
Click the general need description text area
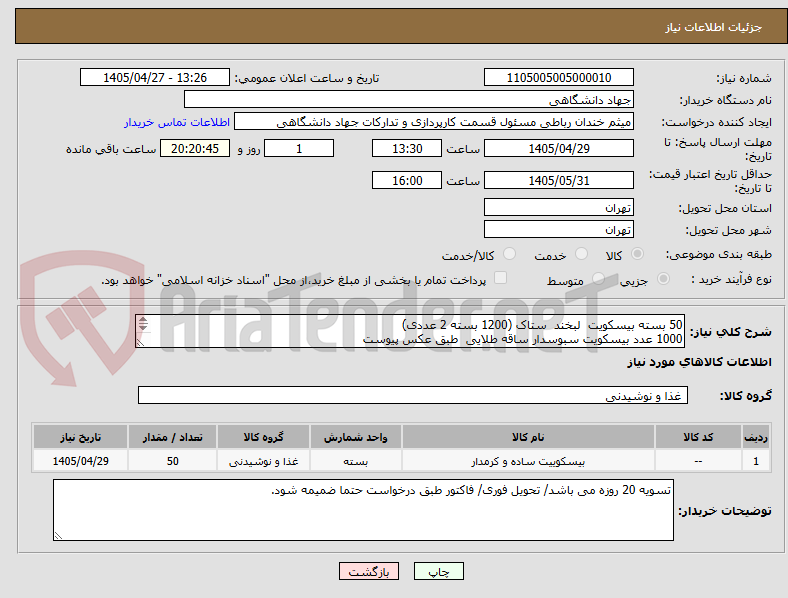pyautogui.click(x=410, y=331)
